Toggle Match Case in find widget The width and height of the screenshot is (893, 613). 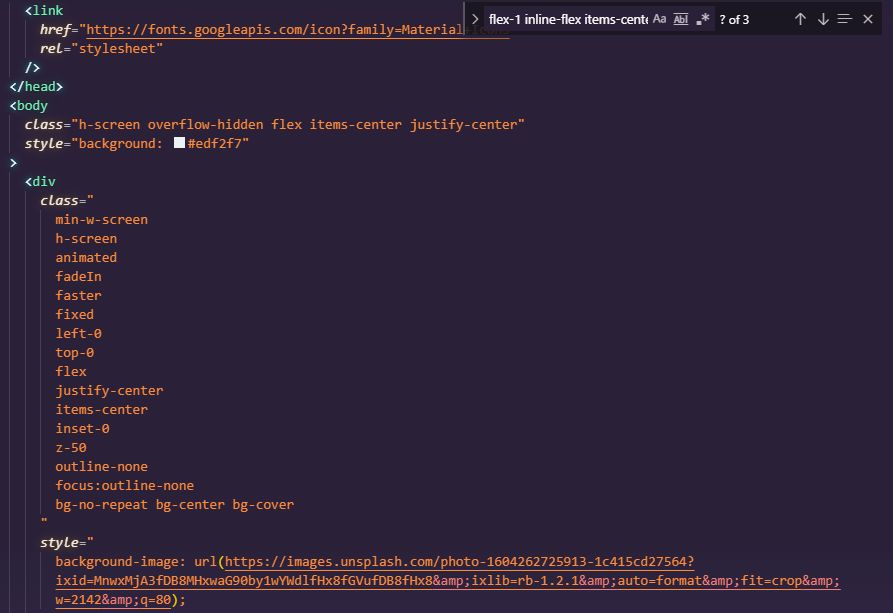pyautogui.click(x=659, y=19)
